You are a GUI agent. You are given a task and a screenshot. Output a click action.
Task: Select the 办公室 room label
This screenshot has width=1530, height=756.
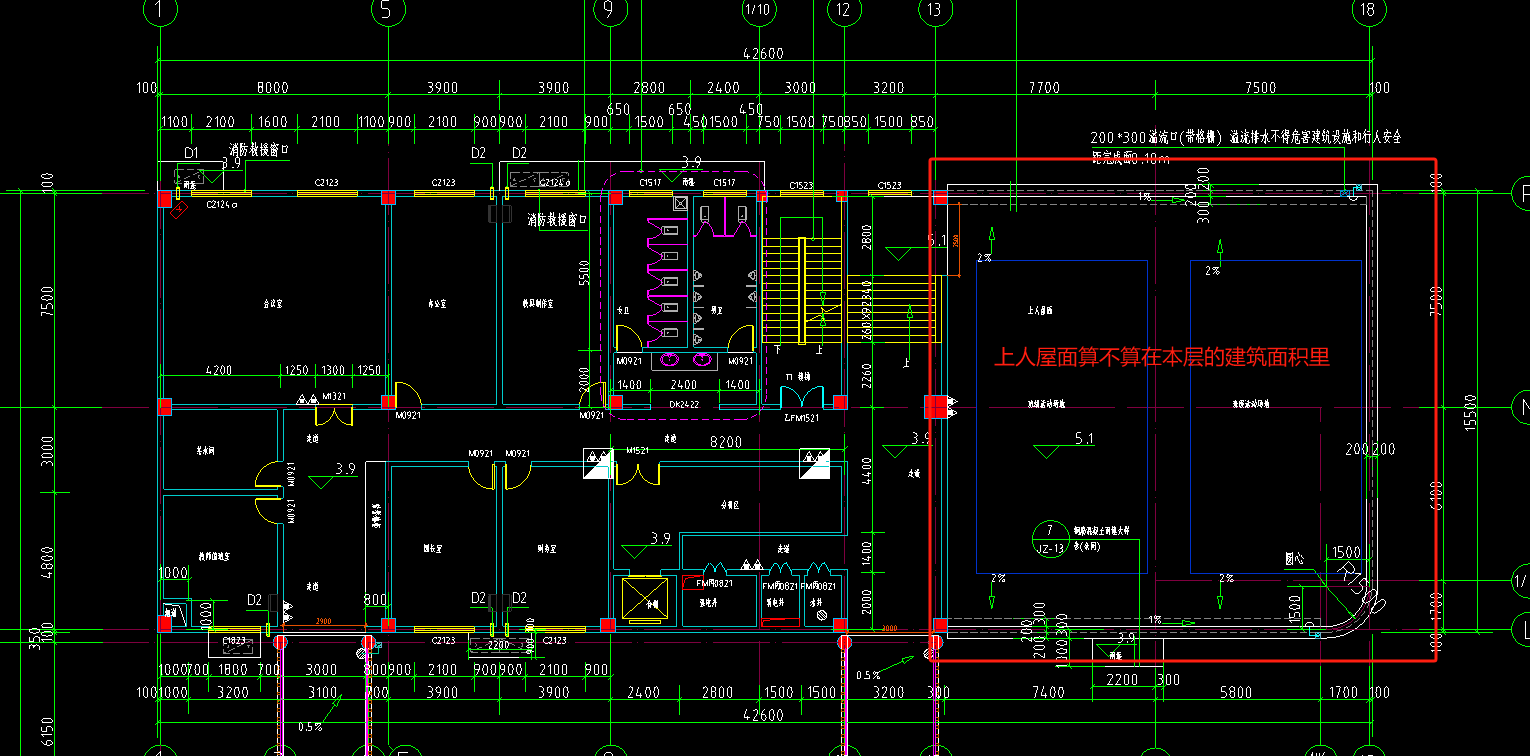tap(435, 301)
